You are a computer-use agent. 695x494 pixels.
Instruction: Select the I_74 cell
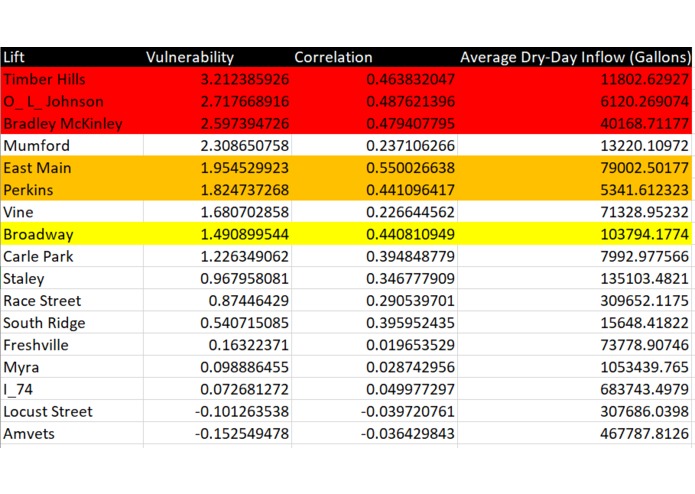tap(72, 389)
